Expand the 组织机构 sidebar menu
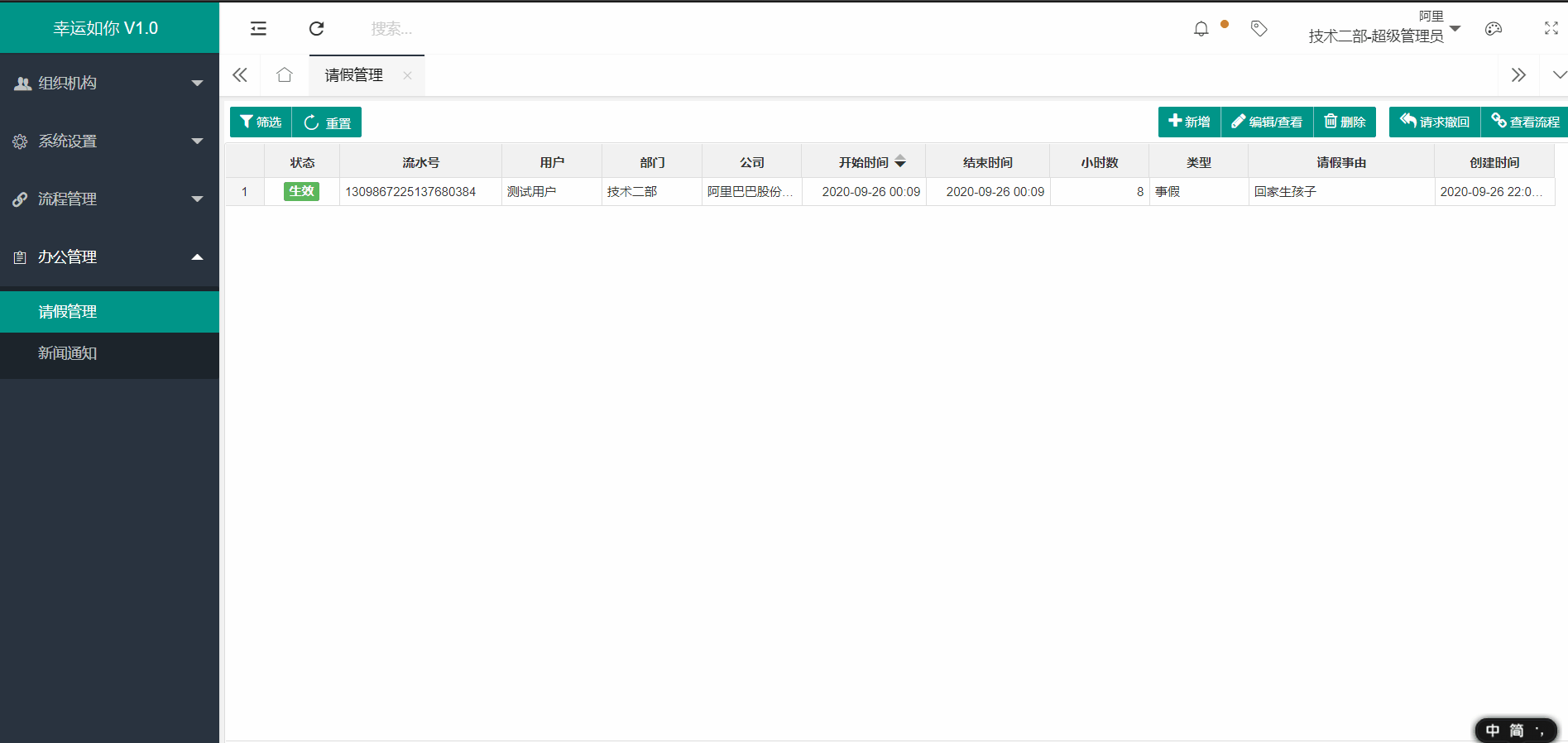 109,83
